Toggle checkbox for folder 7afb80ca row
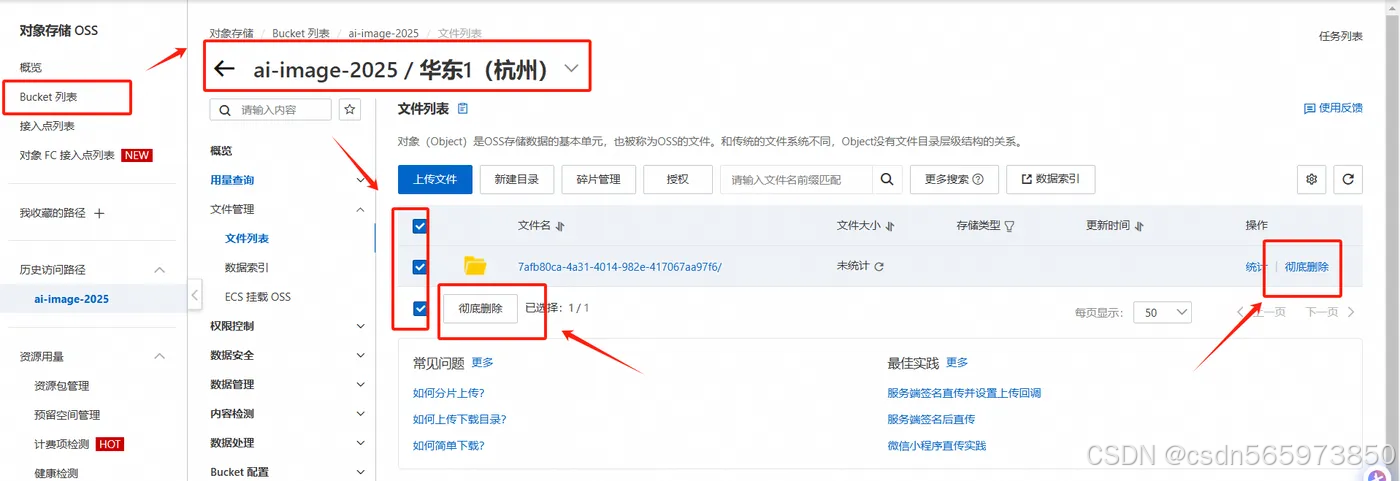The image size is (1400, 481). tap(420, 267)
